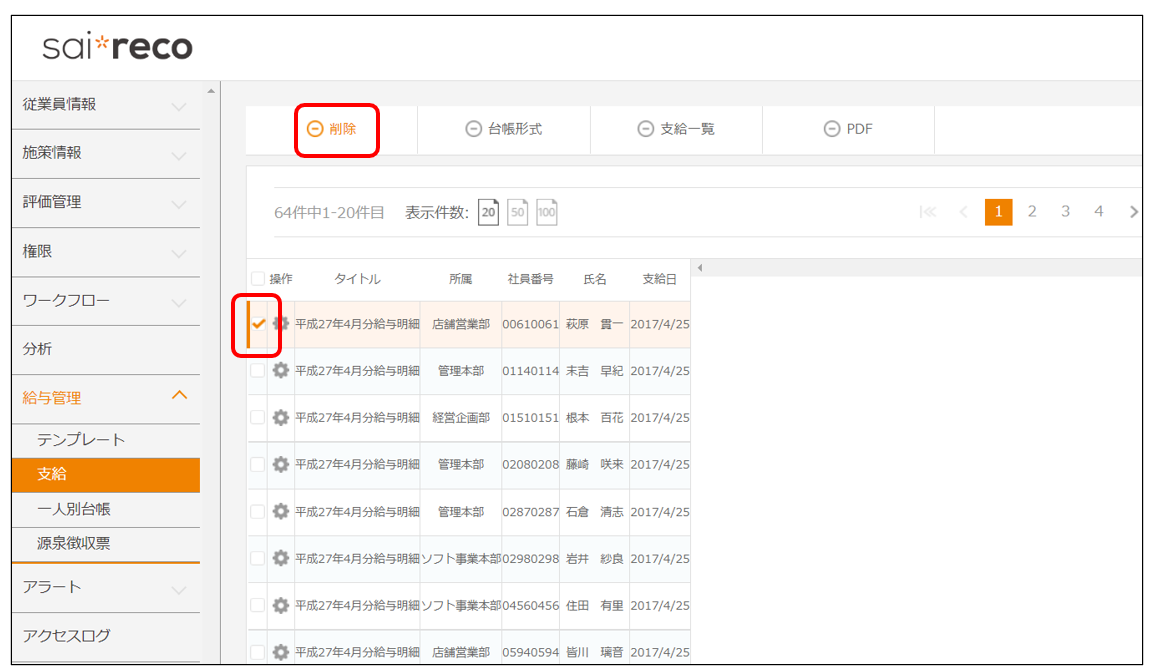
Task: Click the 支給一覧 toolbar button
Action: (x=676, y=129)
